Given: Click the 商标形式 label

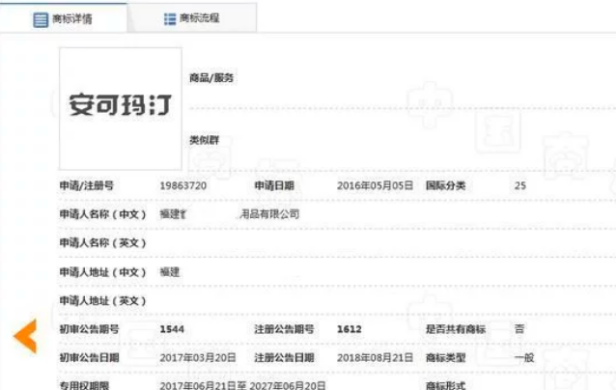Looking at the screenshot, I should [446, 385].
